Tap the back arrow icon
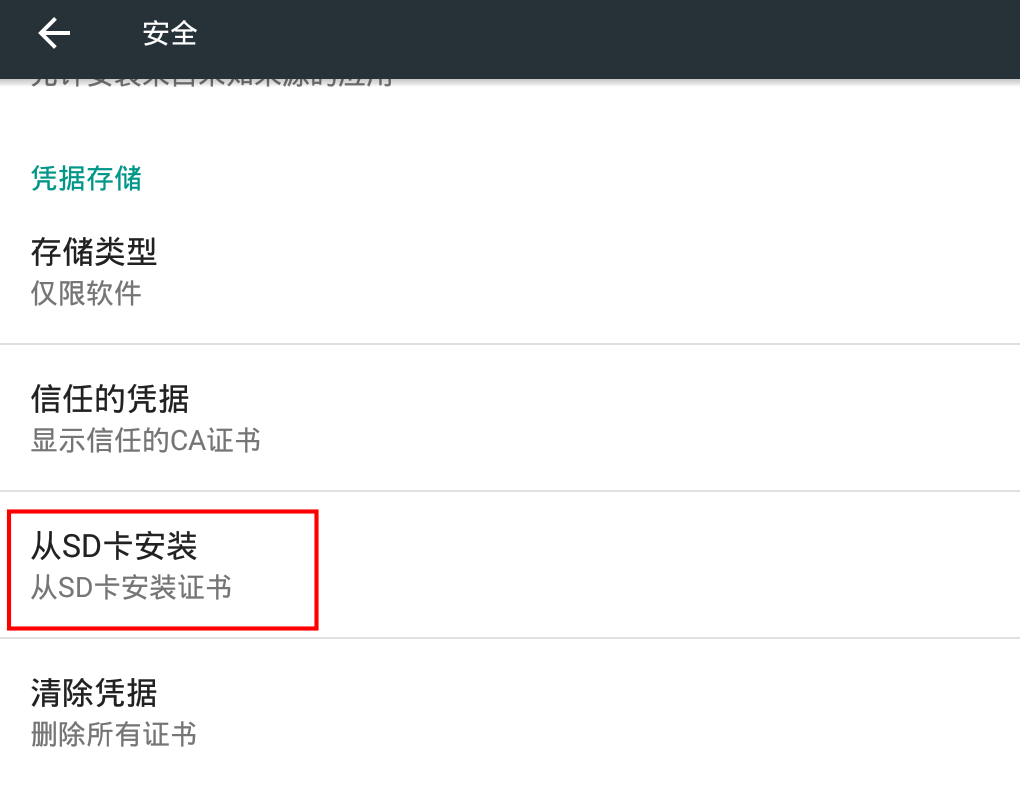Screen dimensions: 1020x786 click(x=54, y=34)
